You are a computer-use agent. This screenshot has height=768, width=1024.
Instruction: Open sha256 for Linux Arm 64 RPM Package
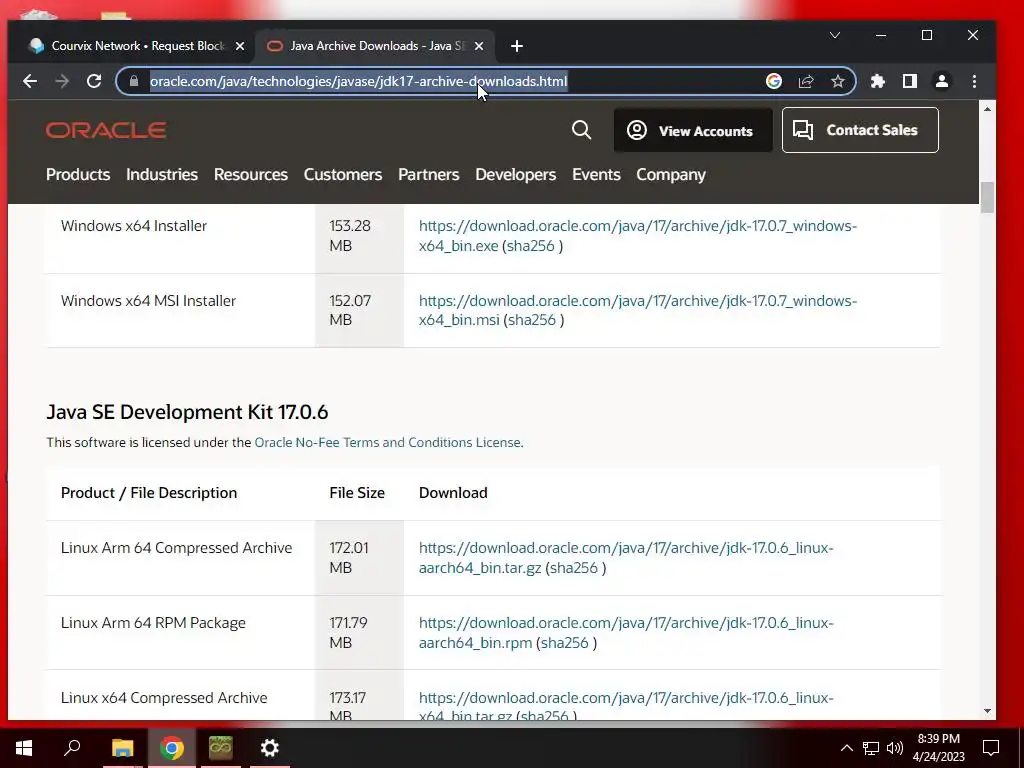click(565, 643)
